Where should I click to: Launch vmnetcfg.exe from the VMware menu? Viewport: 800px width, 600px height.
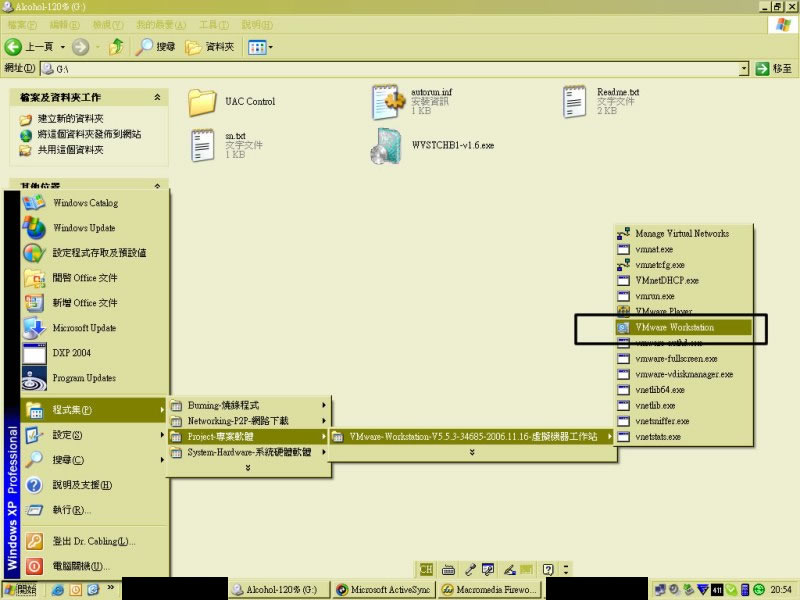pos(684,265)
